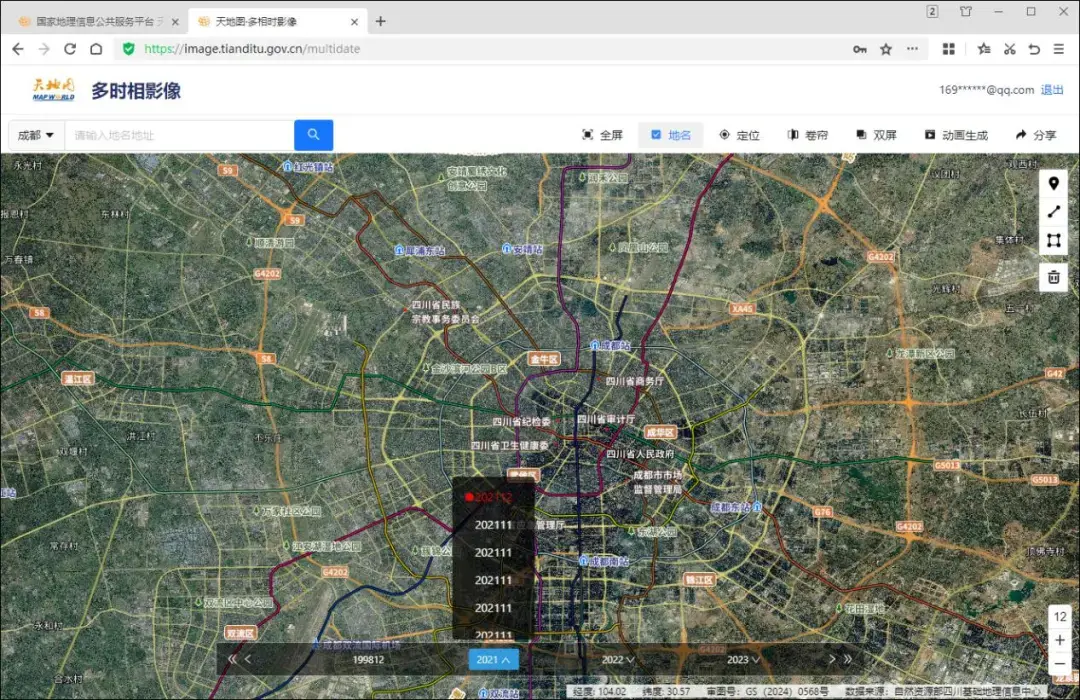Select the red 202112 imagery date

(489, 497)
